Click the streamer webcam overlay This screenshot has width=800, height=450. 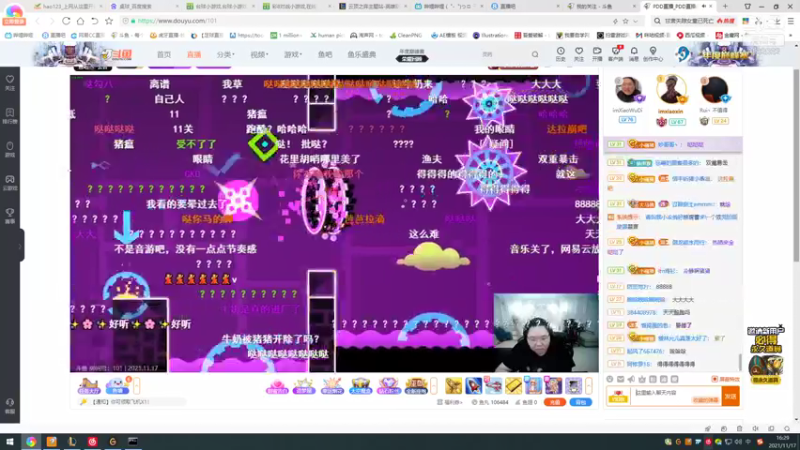[545, 333]
